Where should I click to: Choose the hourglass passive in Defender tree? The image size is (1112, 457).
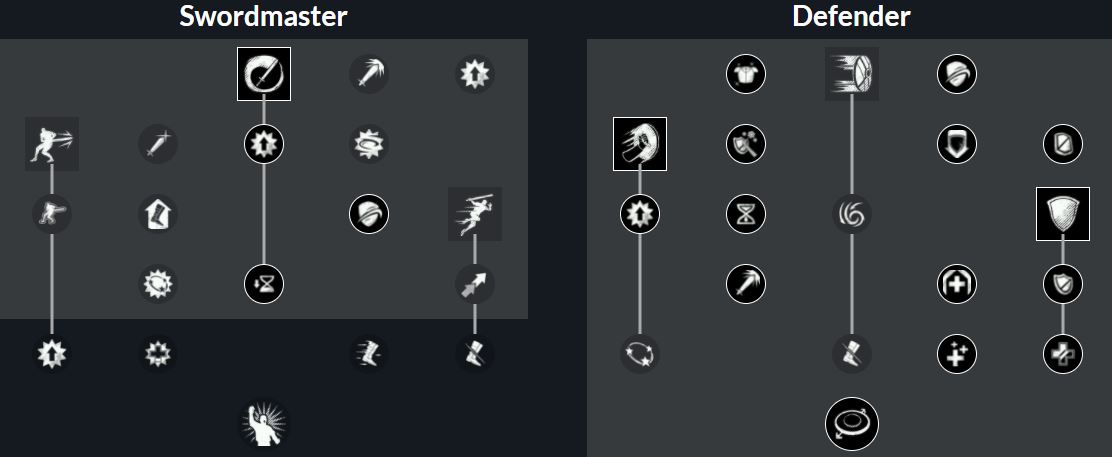pyautogui.click(x=746, y=214)
